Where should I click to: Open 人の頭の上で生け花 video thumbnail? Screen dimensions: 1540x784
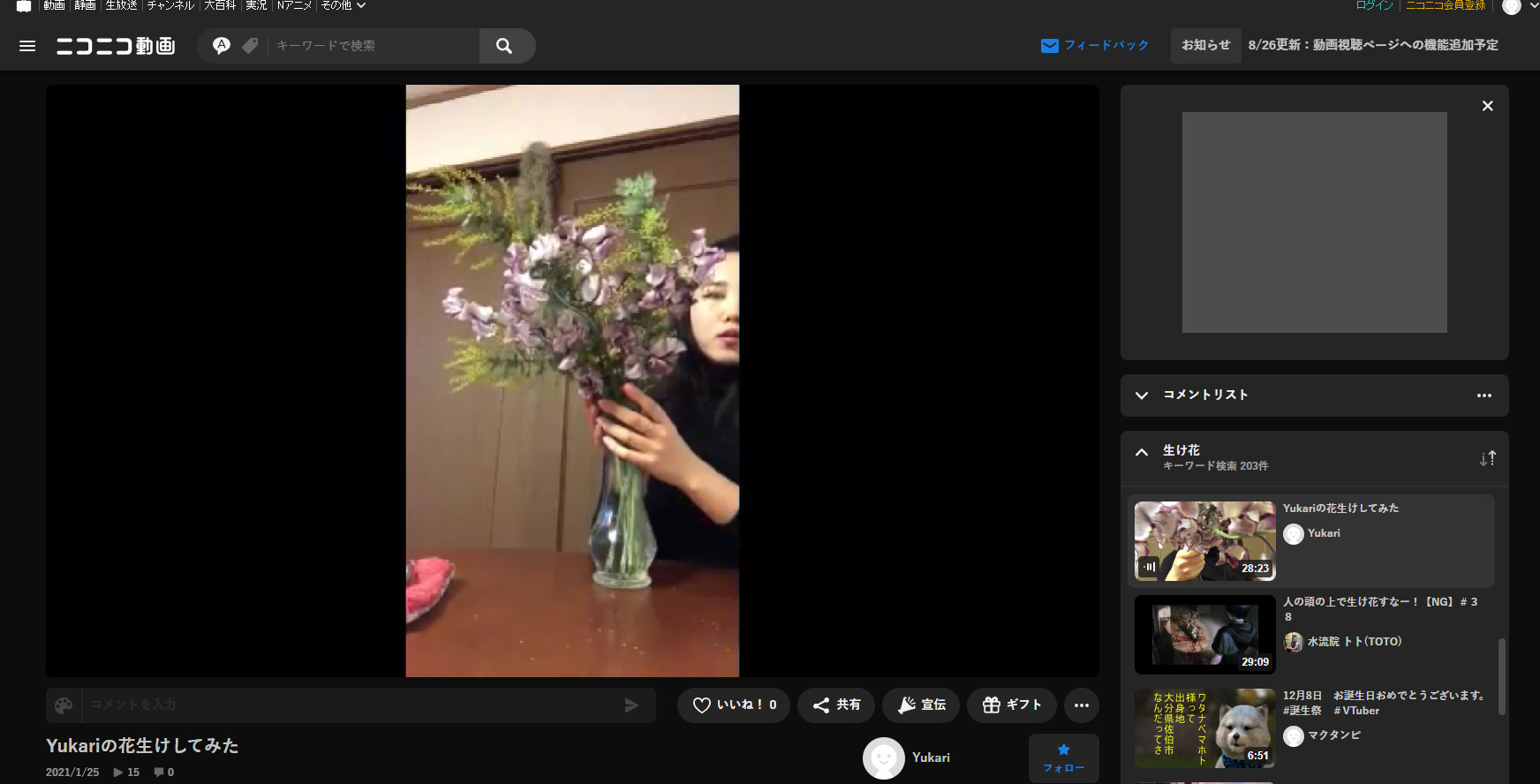tap(1205, 635)
